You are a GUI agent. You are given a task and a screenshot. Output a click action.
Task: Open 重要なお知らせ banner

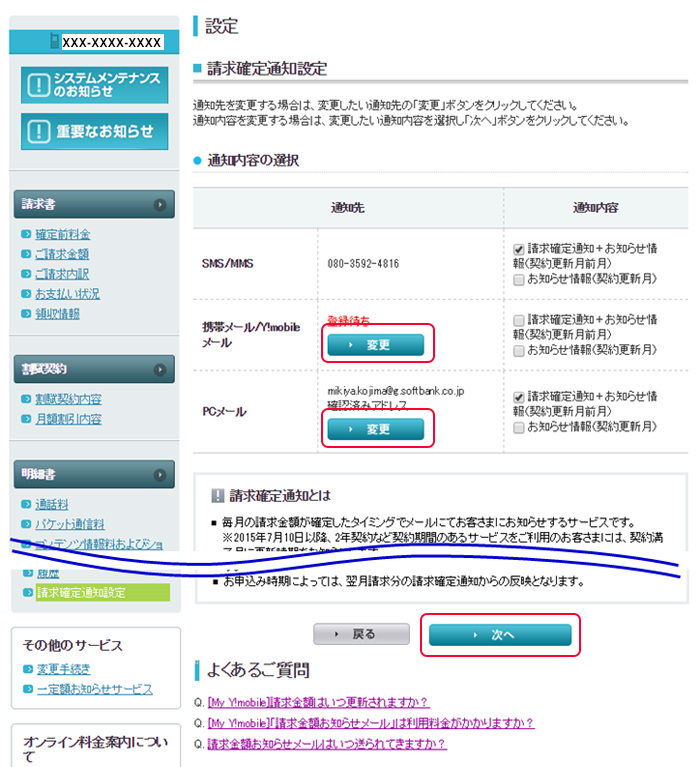94,132
